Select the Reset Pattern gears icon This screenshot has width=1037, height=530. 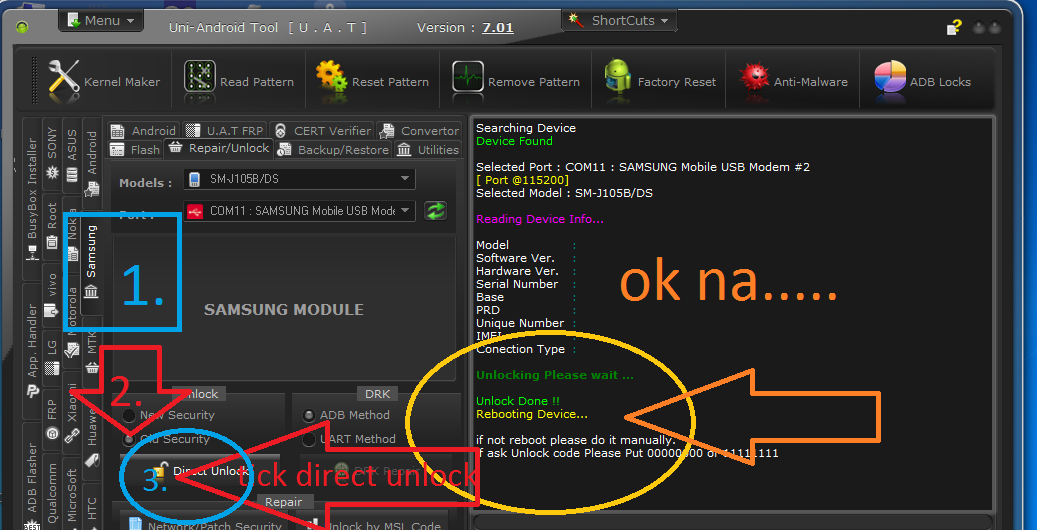click(331, 76)
